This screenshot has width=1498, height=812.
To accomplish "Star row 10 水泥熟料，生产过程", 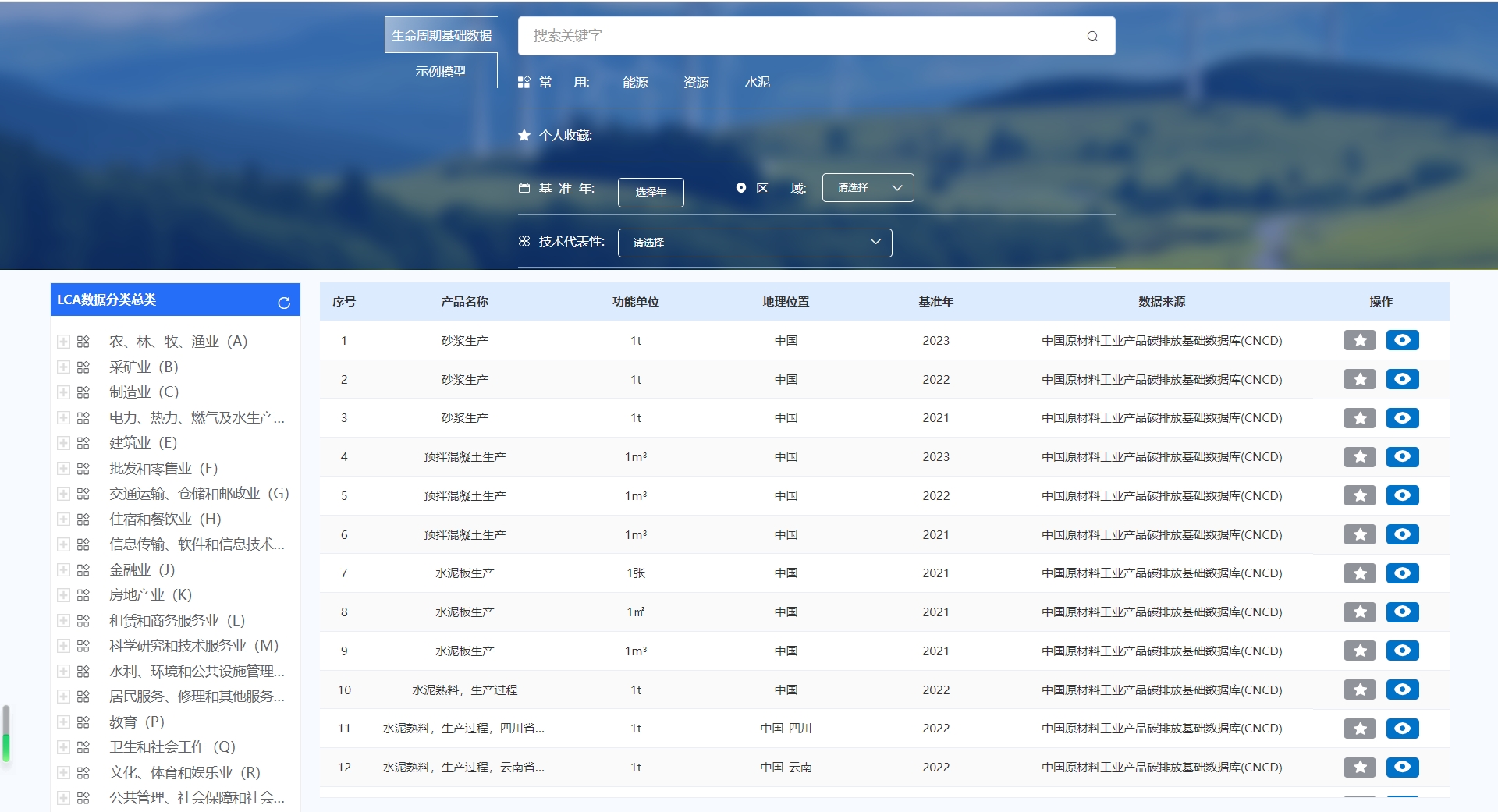I will [1360, 690].
